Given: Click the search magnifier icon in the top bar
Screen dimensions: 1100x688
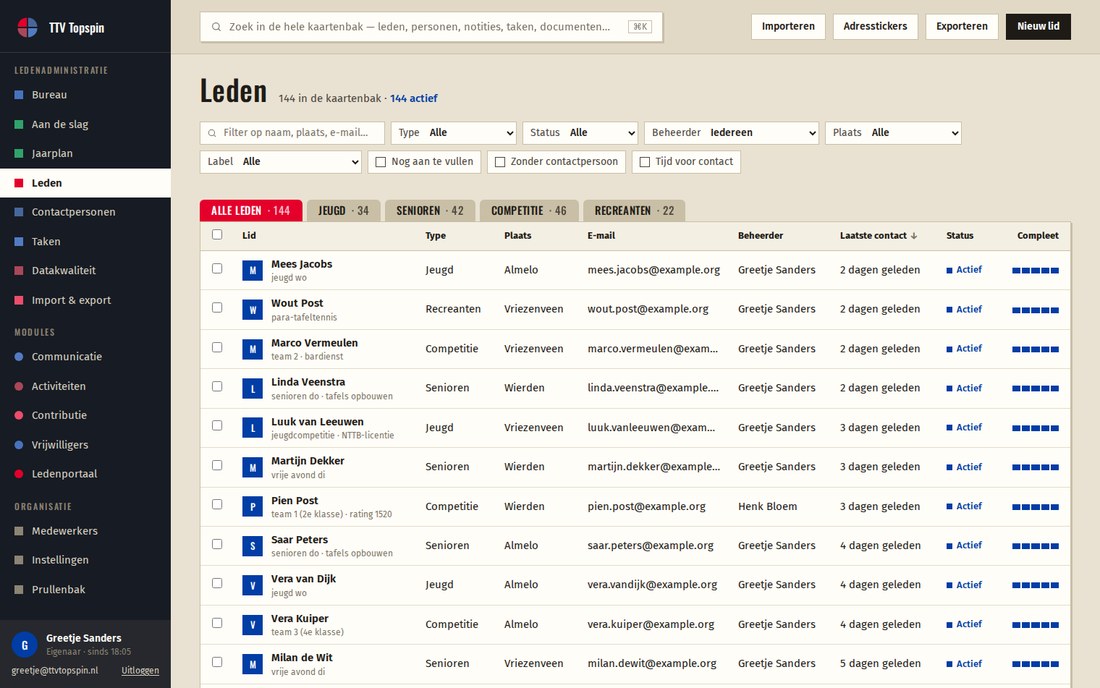Looking at the screenshot, I should [x=216, y=27].
